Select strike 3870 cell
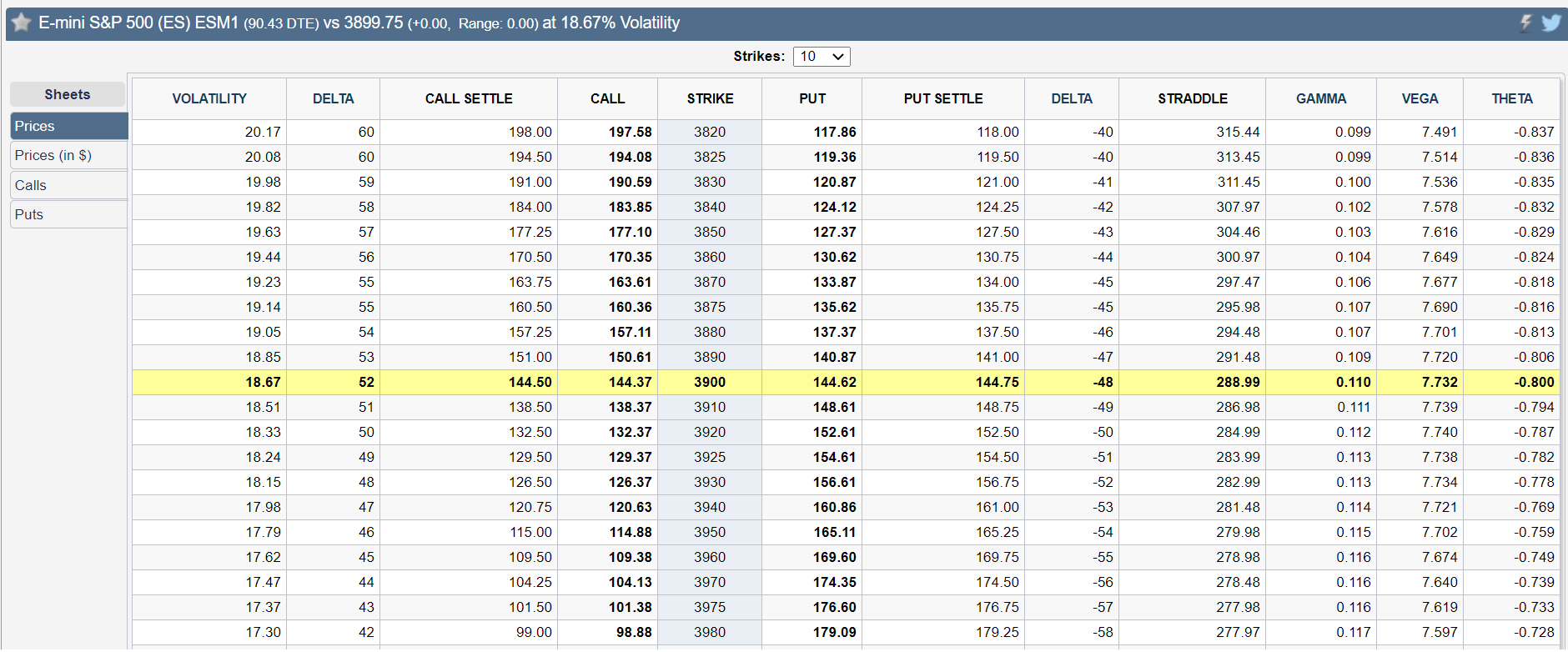Image resolution: width=1568 pixels, height=652 pixels. pyautogui.click(x=710, y=282)
